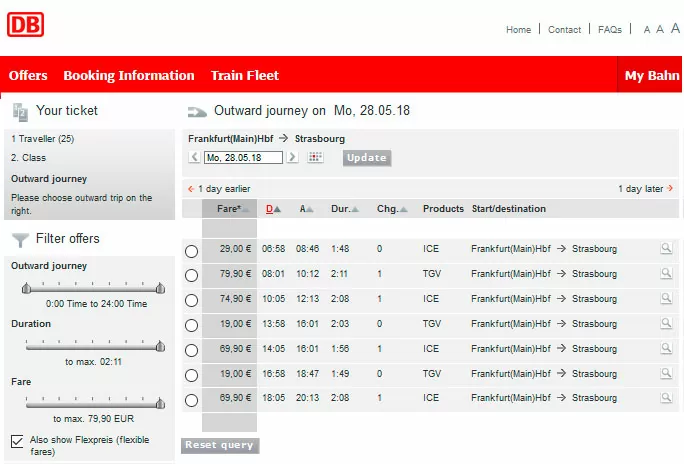Click 'to max. 02:11' label
This screenshot has width=684, height=464.
click(93, 362)
